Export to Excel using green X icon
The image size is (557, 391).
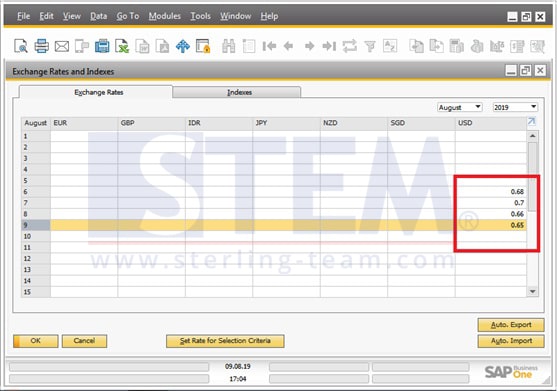(x=122, y=46)
